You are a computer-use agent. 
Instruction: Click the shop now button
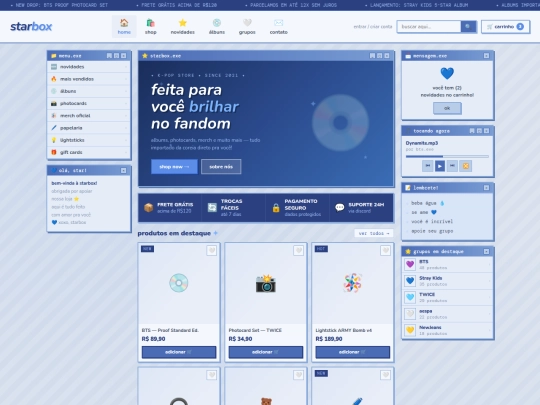[x=174, y=167]
